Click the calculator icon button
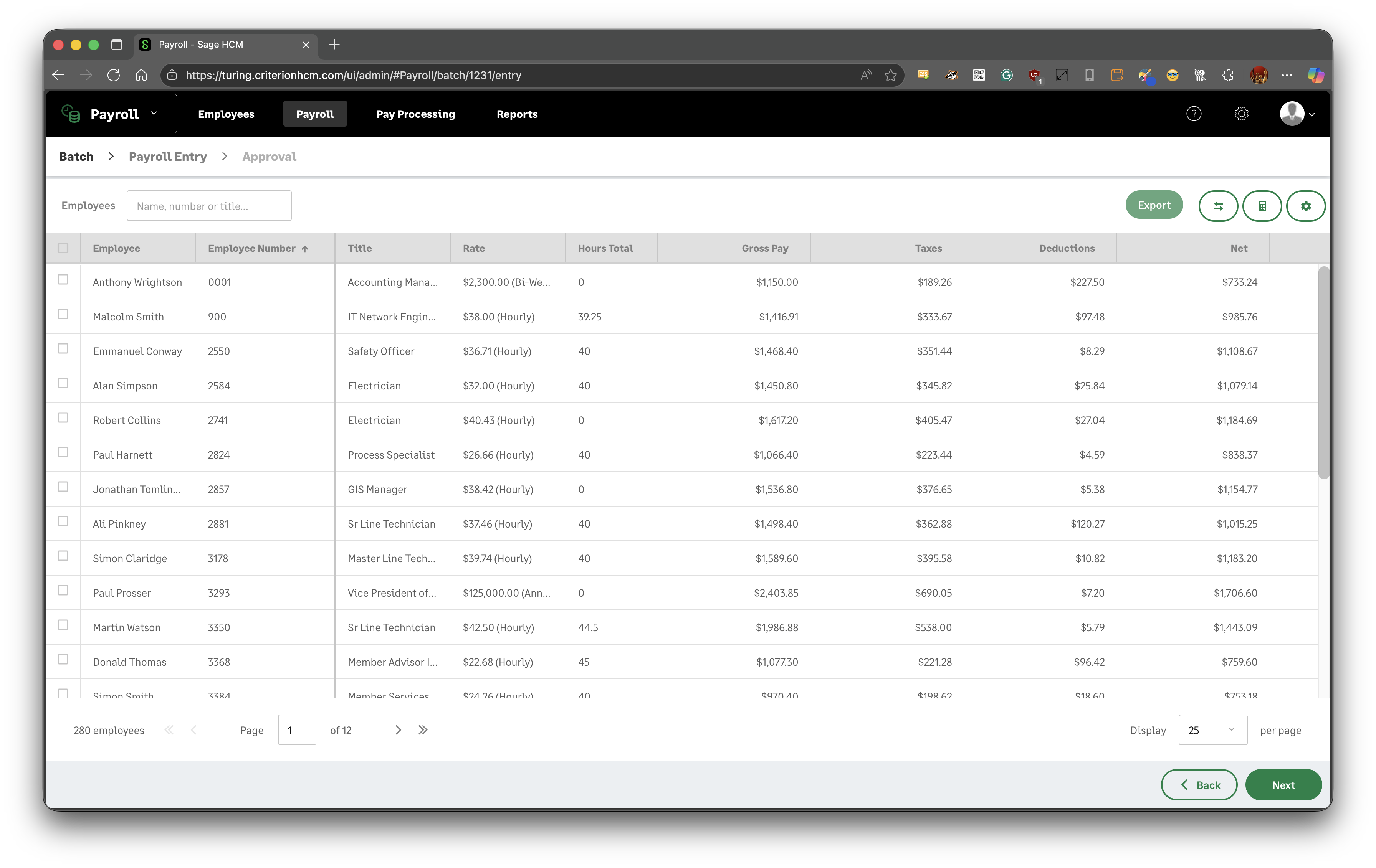 pos(1262,206)
